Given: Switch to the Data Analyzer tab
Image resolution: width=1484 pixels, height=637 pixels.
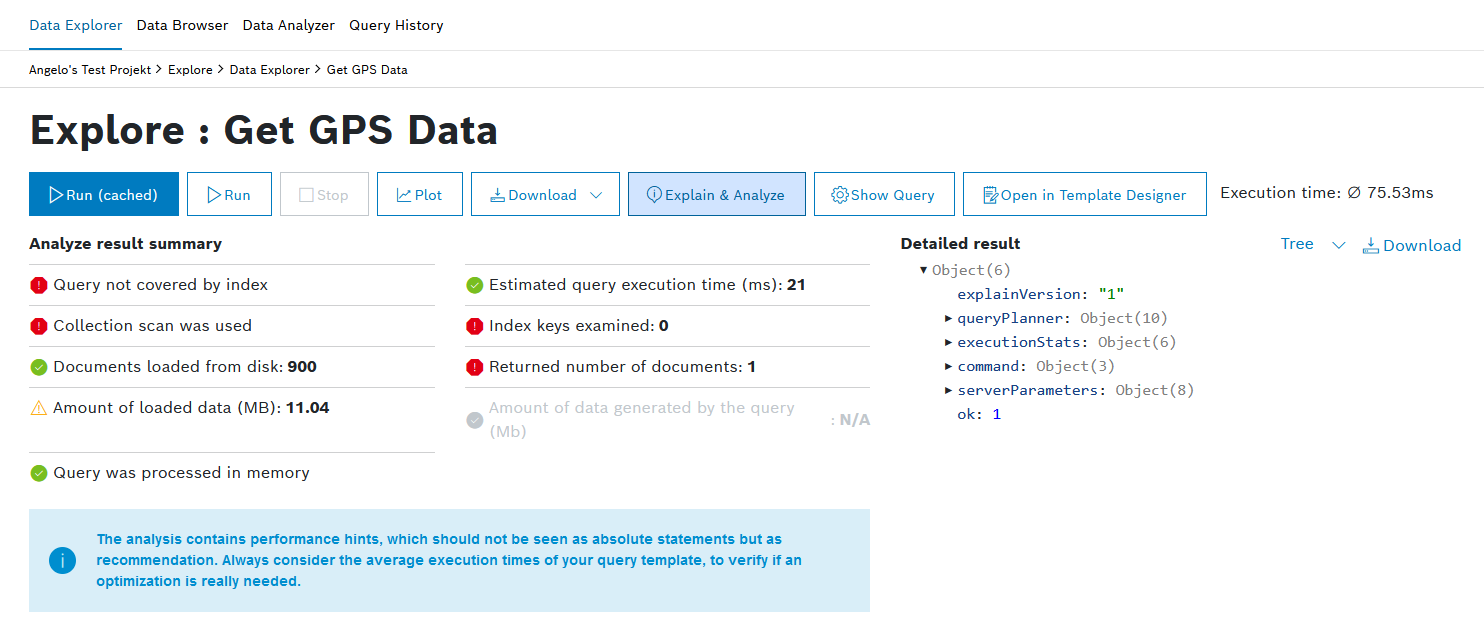Looking at the screenshot, I should pyautogui.click(x=288, y=25).
